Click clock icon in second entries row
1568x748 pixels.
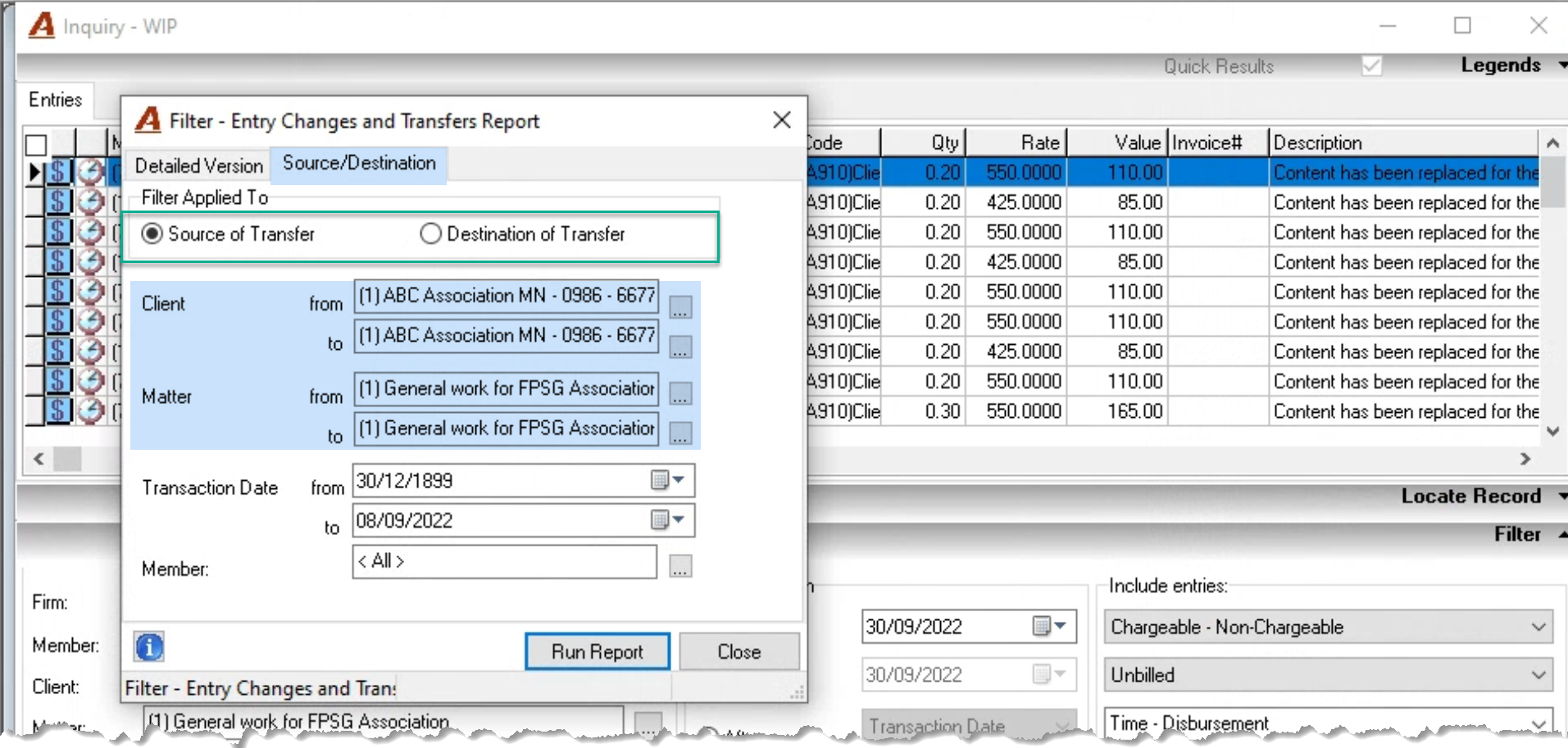90,202
